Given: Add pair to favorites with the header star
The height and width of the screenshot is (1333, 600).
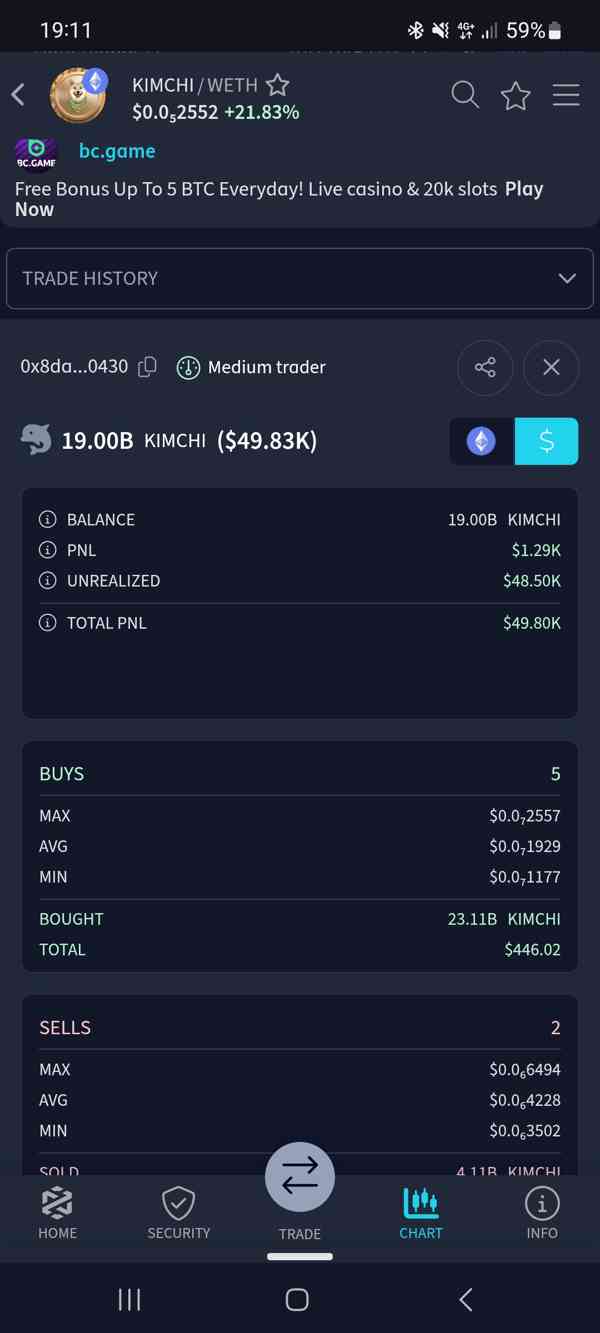Looking at the screenshot, I should pyautogui.click(x=516, y=96).
